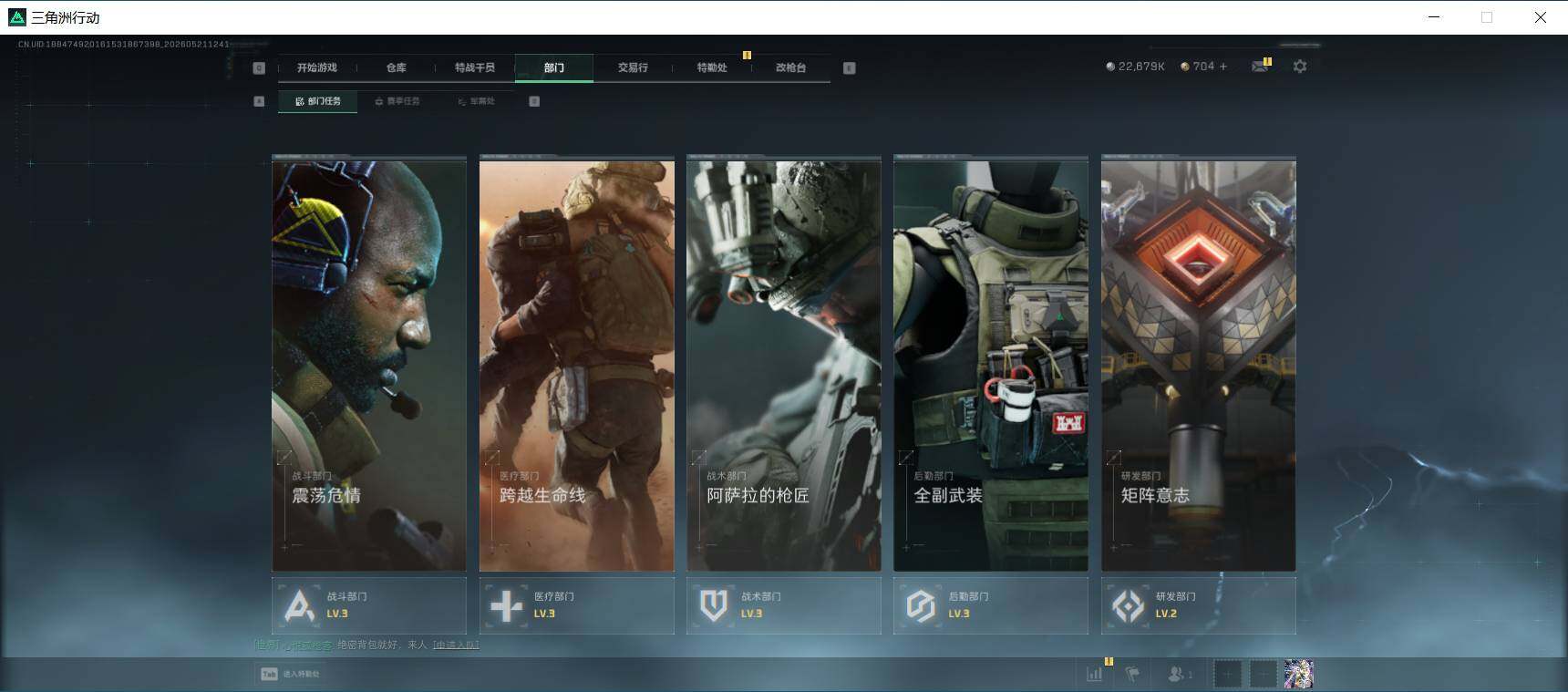Click the D key icon after the sub-tabs
Image resolution: width=1568 pixels, height=692 pixels.
[x=534, y=101]
